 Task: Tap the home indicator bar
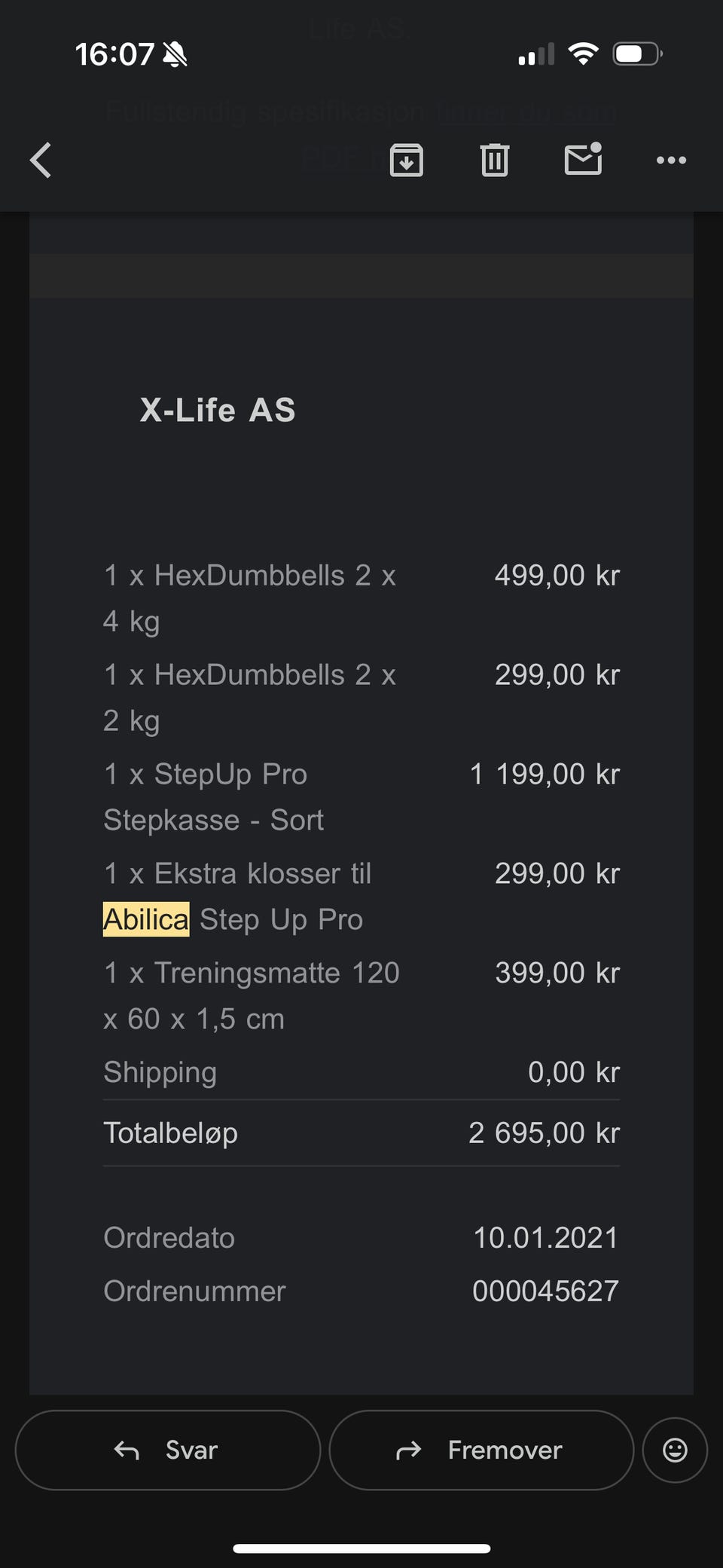361,1548
